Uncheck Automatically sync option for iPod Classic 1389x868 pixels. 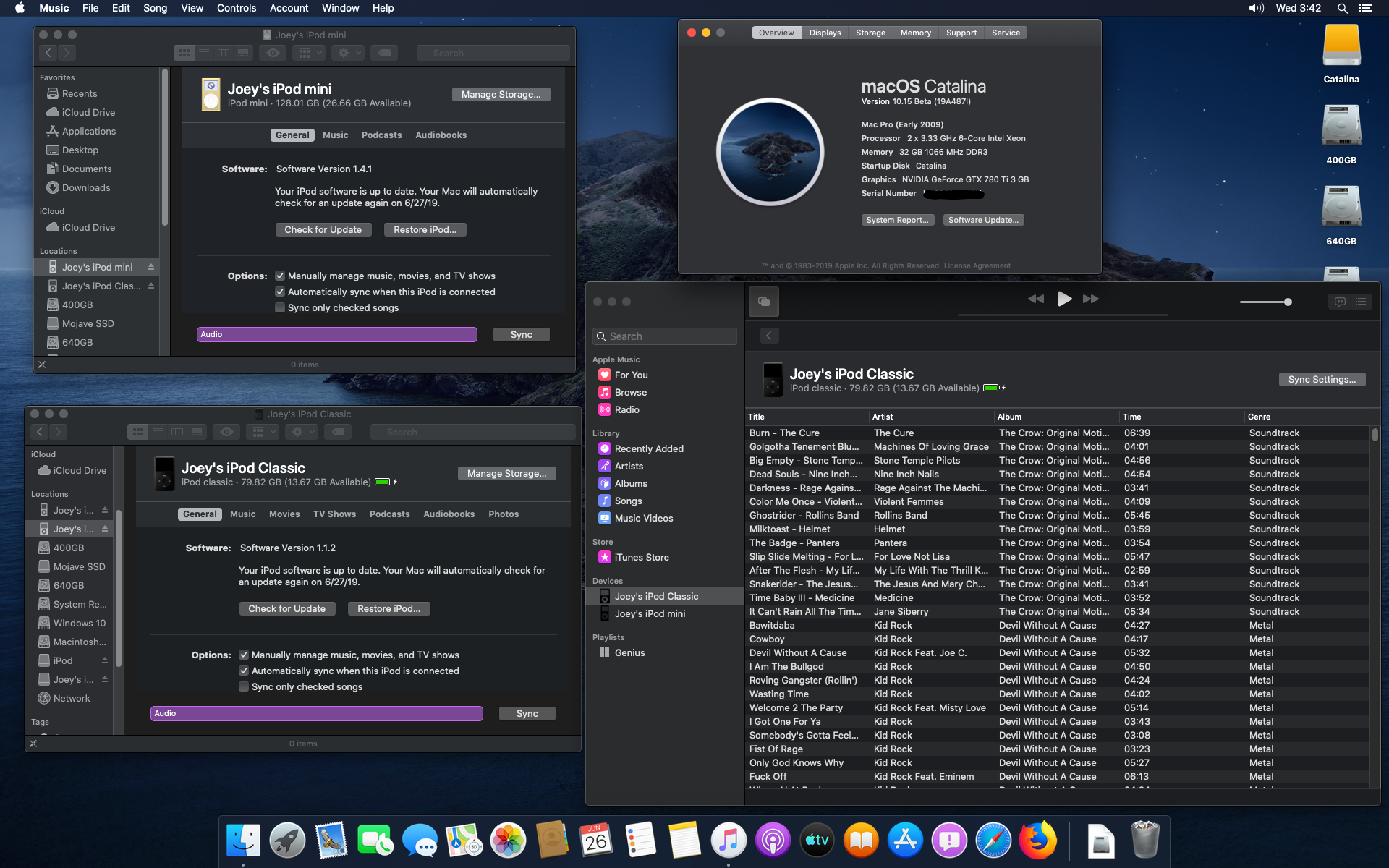tap(244, 671)
